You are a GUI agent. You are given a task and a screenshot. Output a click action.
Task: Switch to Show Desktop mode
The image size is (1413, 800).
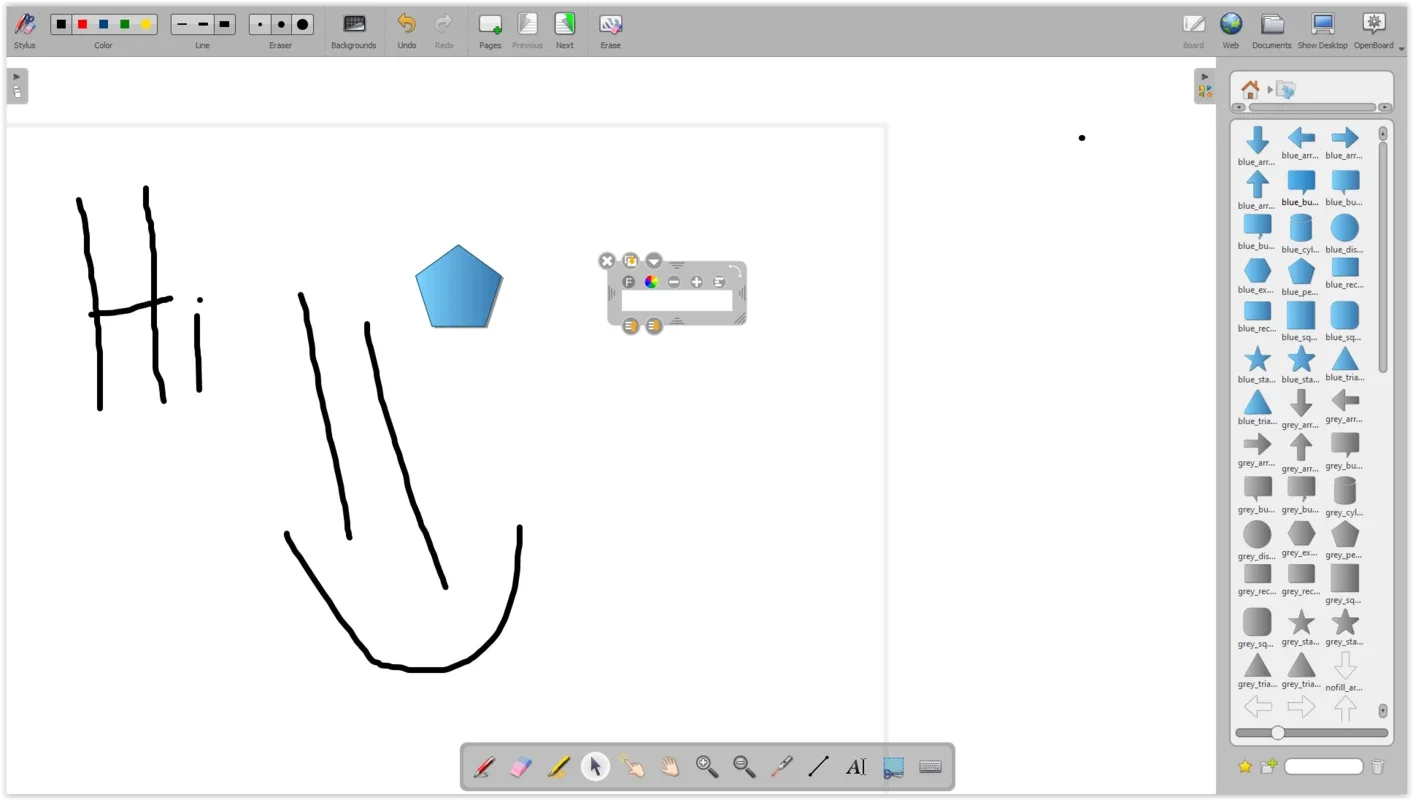[1322, 30]
